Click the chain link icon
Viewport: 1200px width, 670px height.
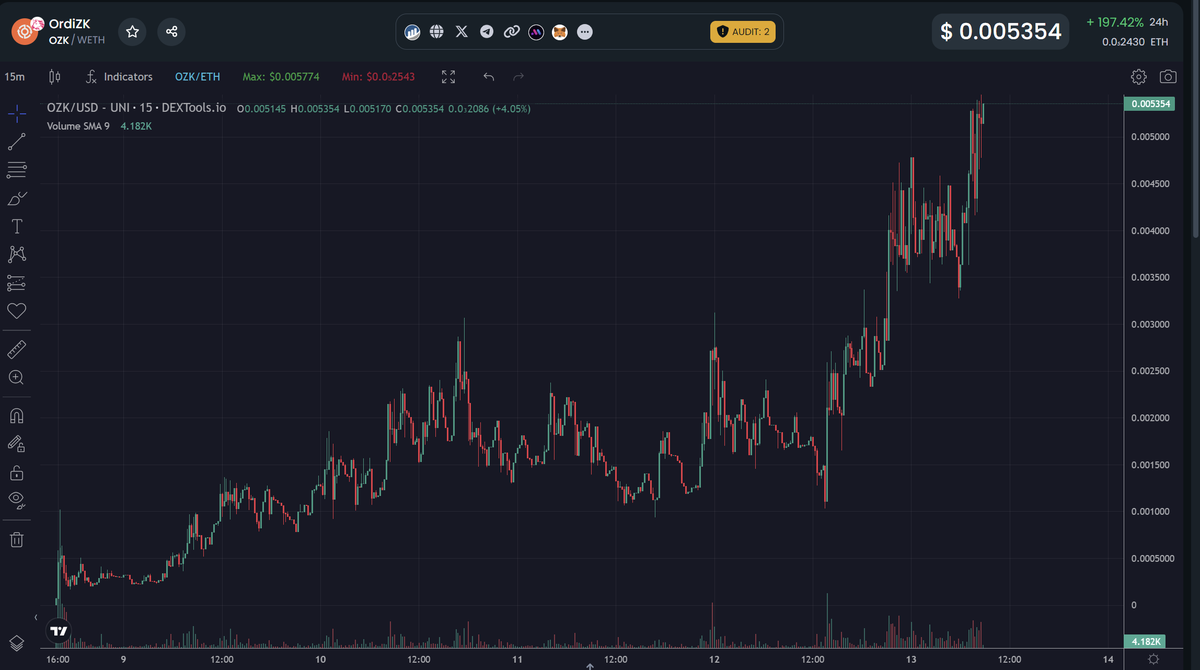pos(511,32)
